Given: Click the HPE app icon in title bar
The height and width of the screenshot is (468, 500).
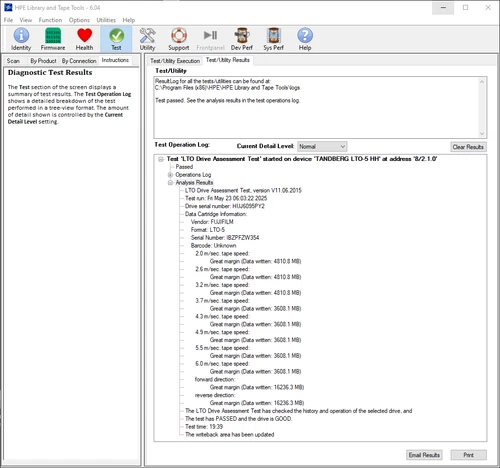Looking at the screenshot, I should point(8,7).
